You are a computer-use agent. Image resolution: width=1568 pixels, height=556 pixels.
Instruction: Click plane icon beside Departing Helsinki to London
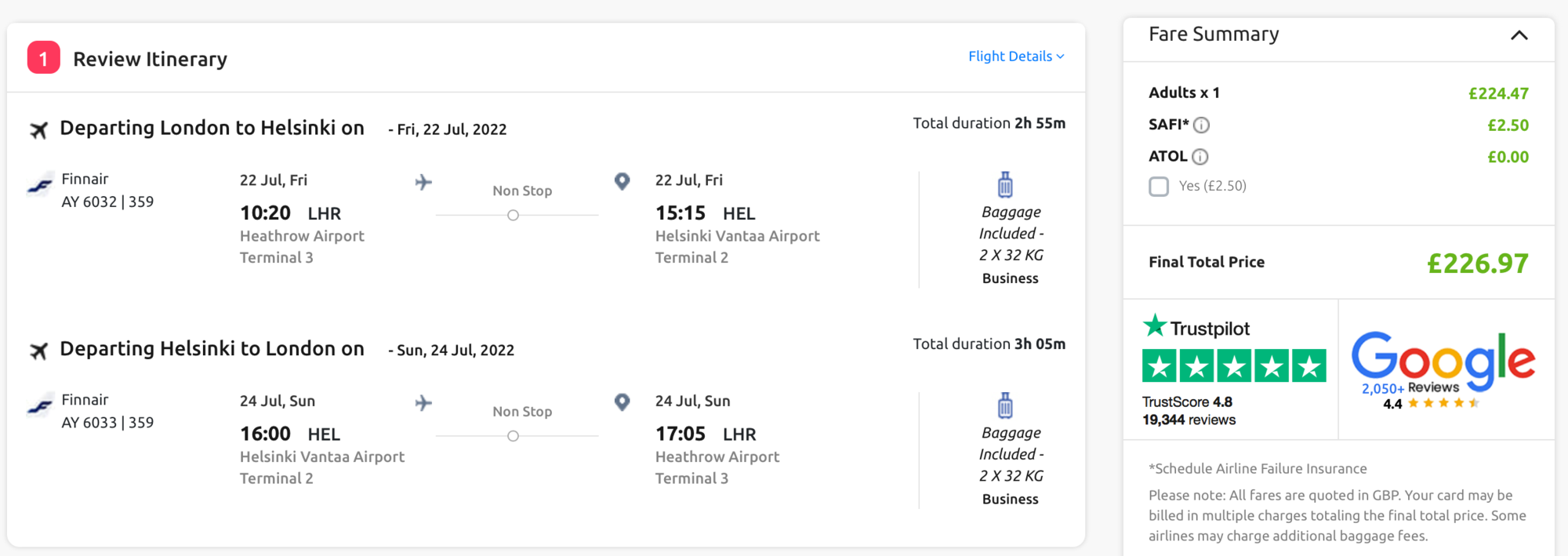(x=38, y=351)
